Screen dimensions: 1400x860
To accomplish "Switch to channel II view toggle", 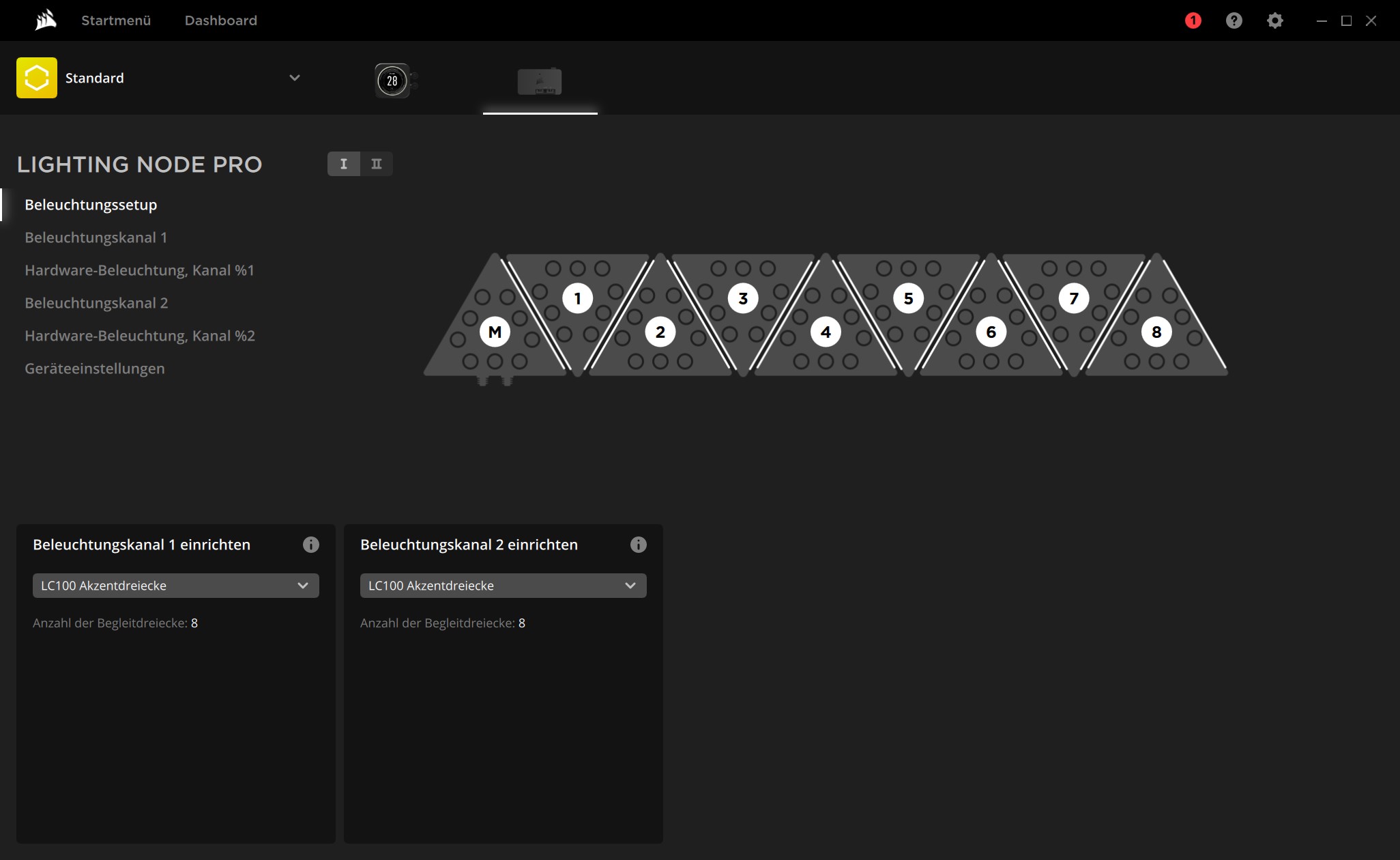I will [377, 164].
